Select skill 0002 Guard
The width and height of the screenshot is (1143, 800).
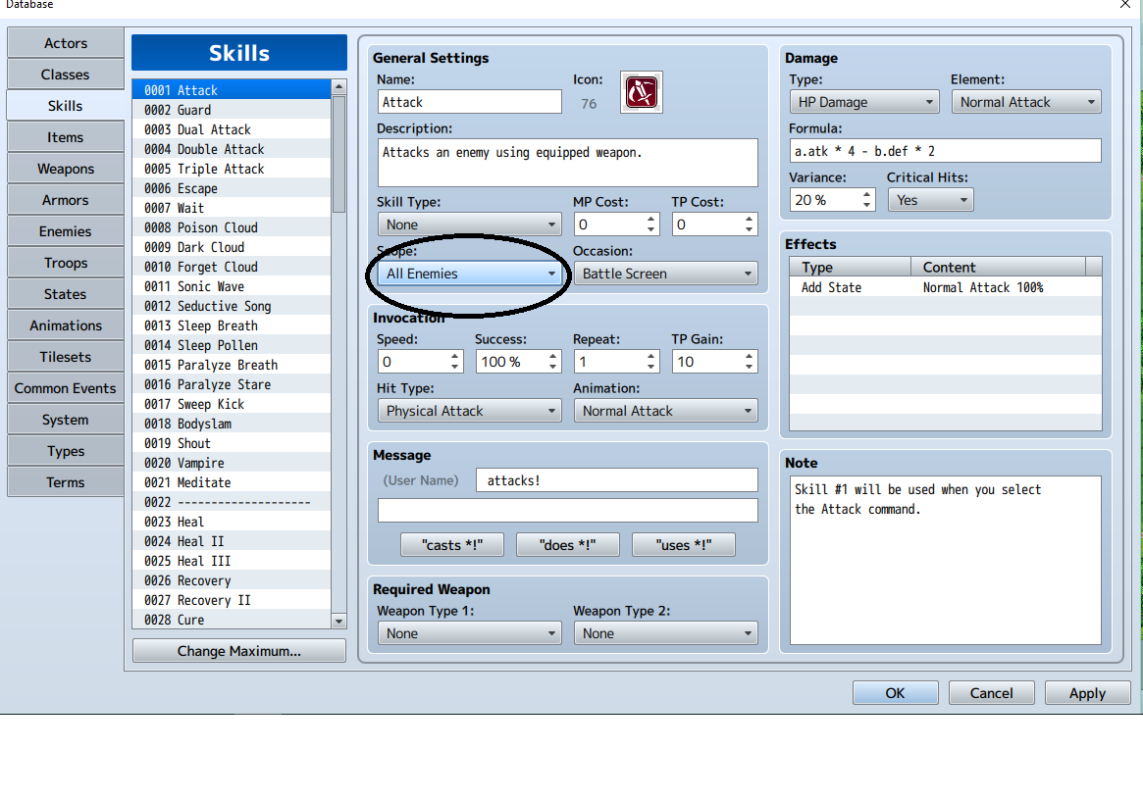pos(231,109)
